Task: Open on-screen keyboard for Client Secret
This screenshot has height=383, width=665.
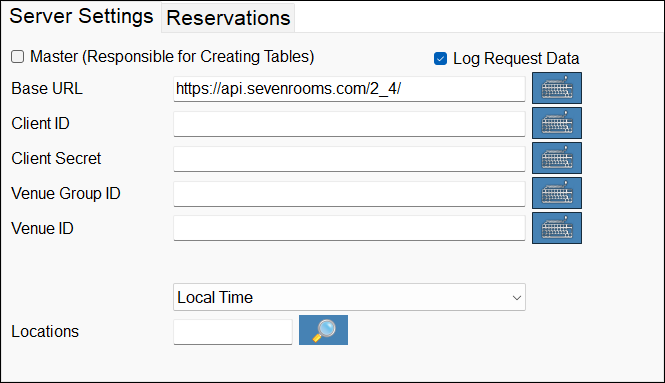Action: pyautogui.click(x=557, y=158)
